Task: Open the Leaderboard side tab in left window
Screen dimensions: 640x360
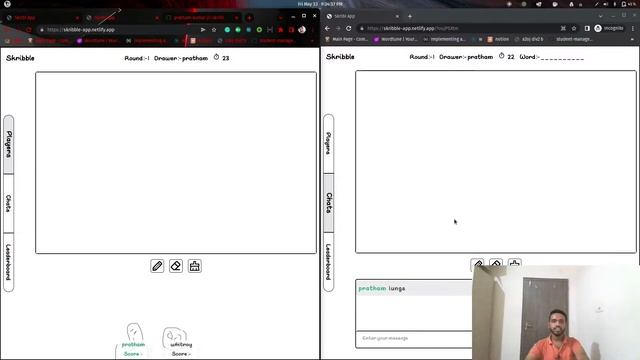Action: coord(9,262)
